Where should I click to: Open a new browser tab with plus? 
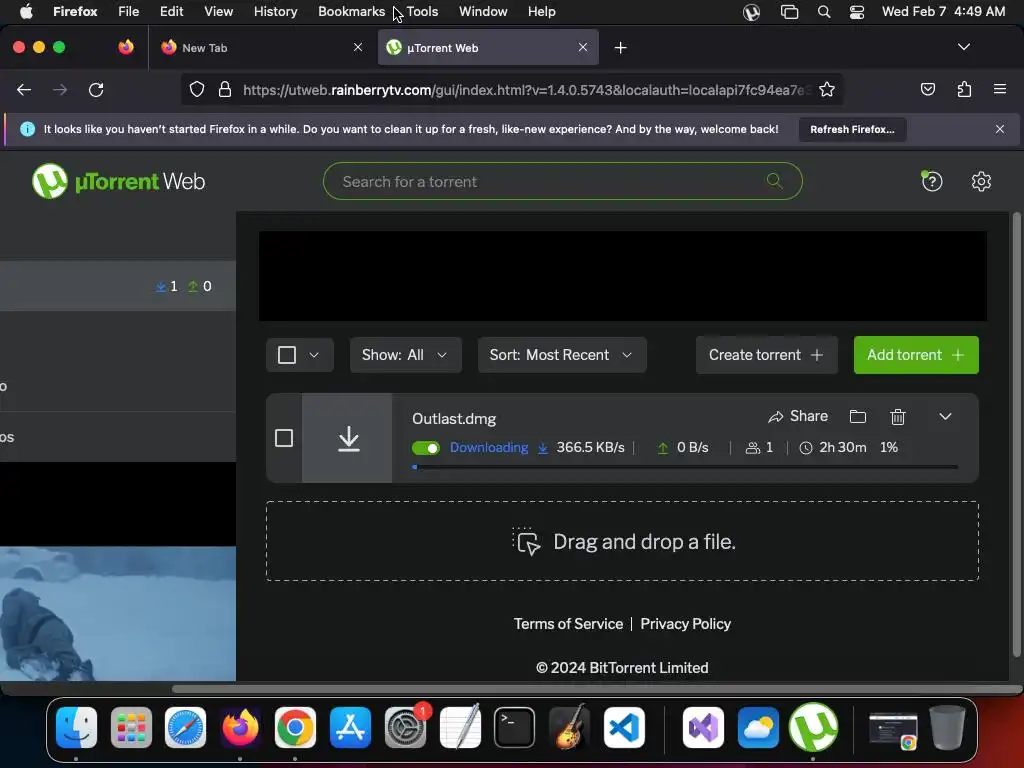click(620, 48)
